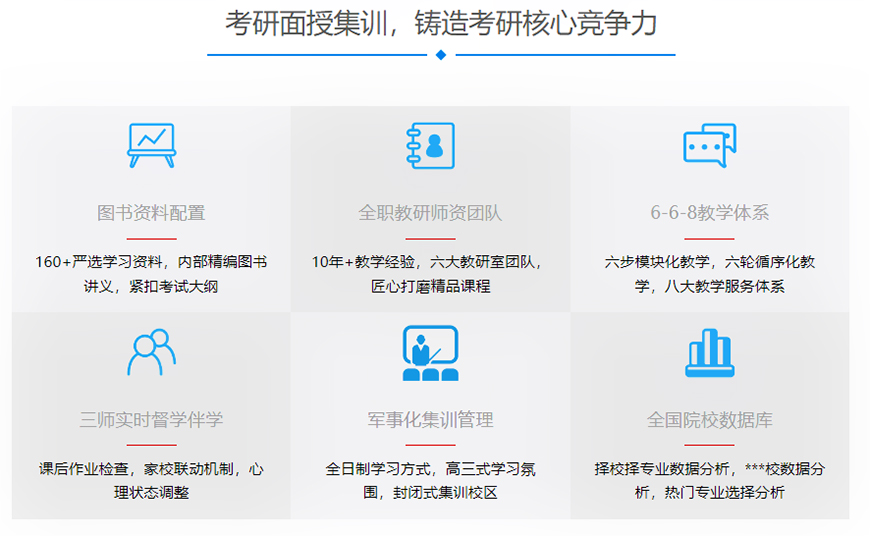Click the description starting 10年+教学经验
Image resolution: width=870 pixels, height=536 pixels.
click(427, 274)
